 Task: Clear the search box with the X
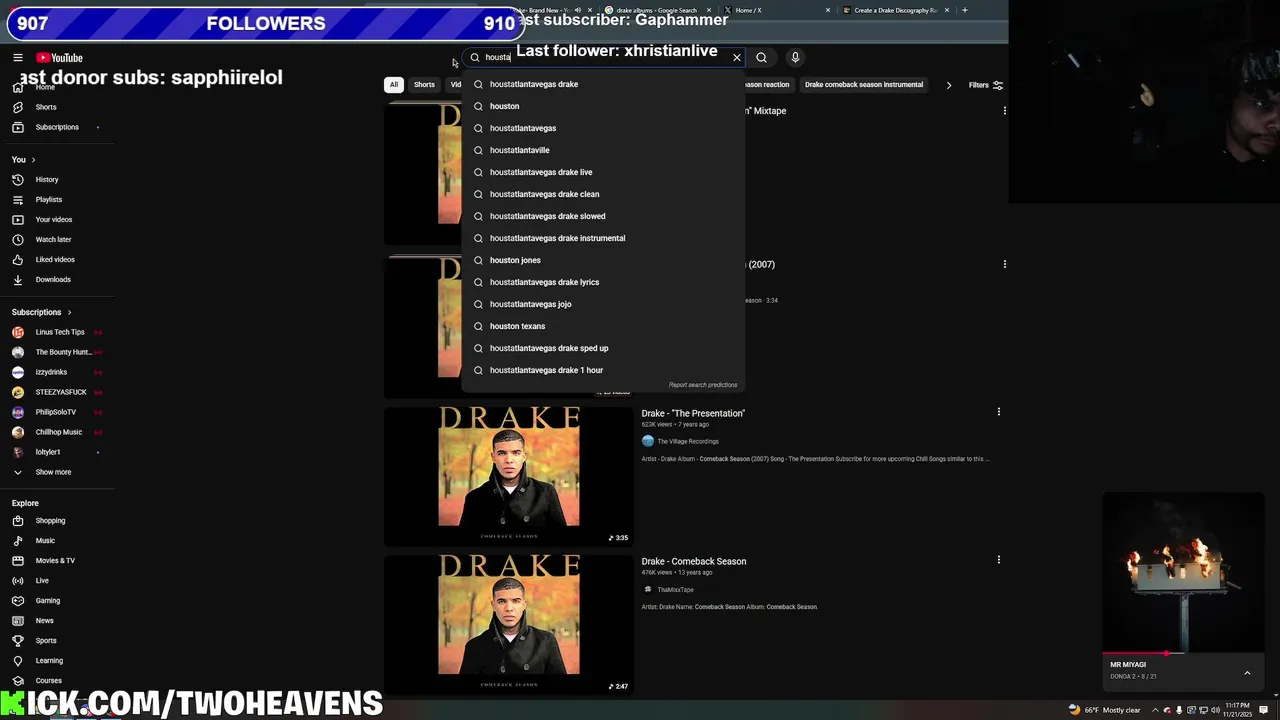point(737,58)
